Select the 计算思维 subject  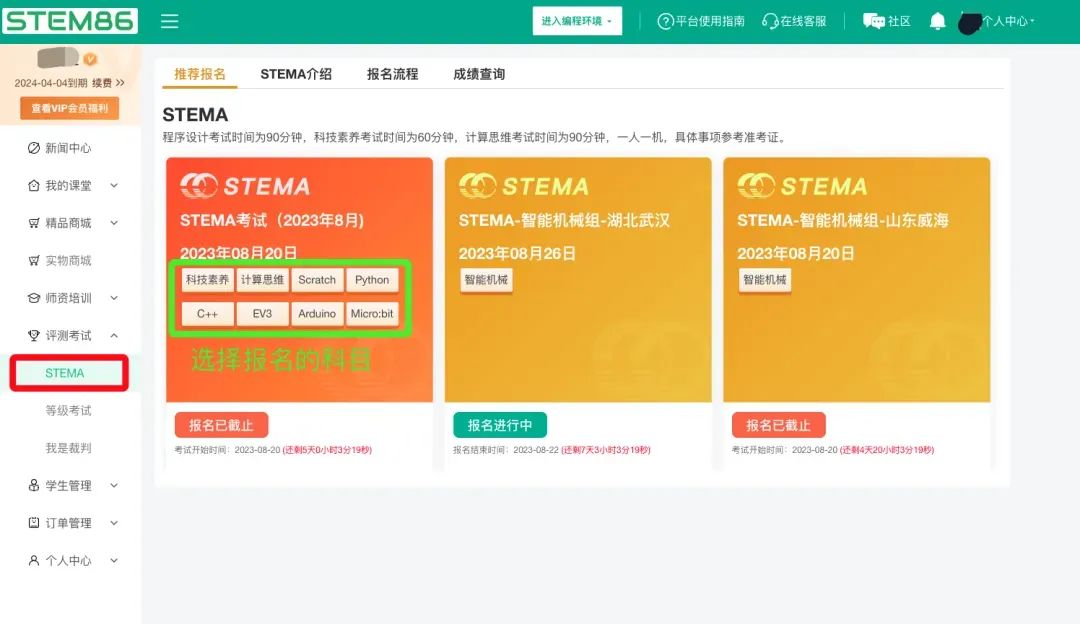tap(262, 280)
